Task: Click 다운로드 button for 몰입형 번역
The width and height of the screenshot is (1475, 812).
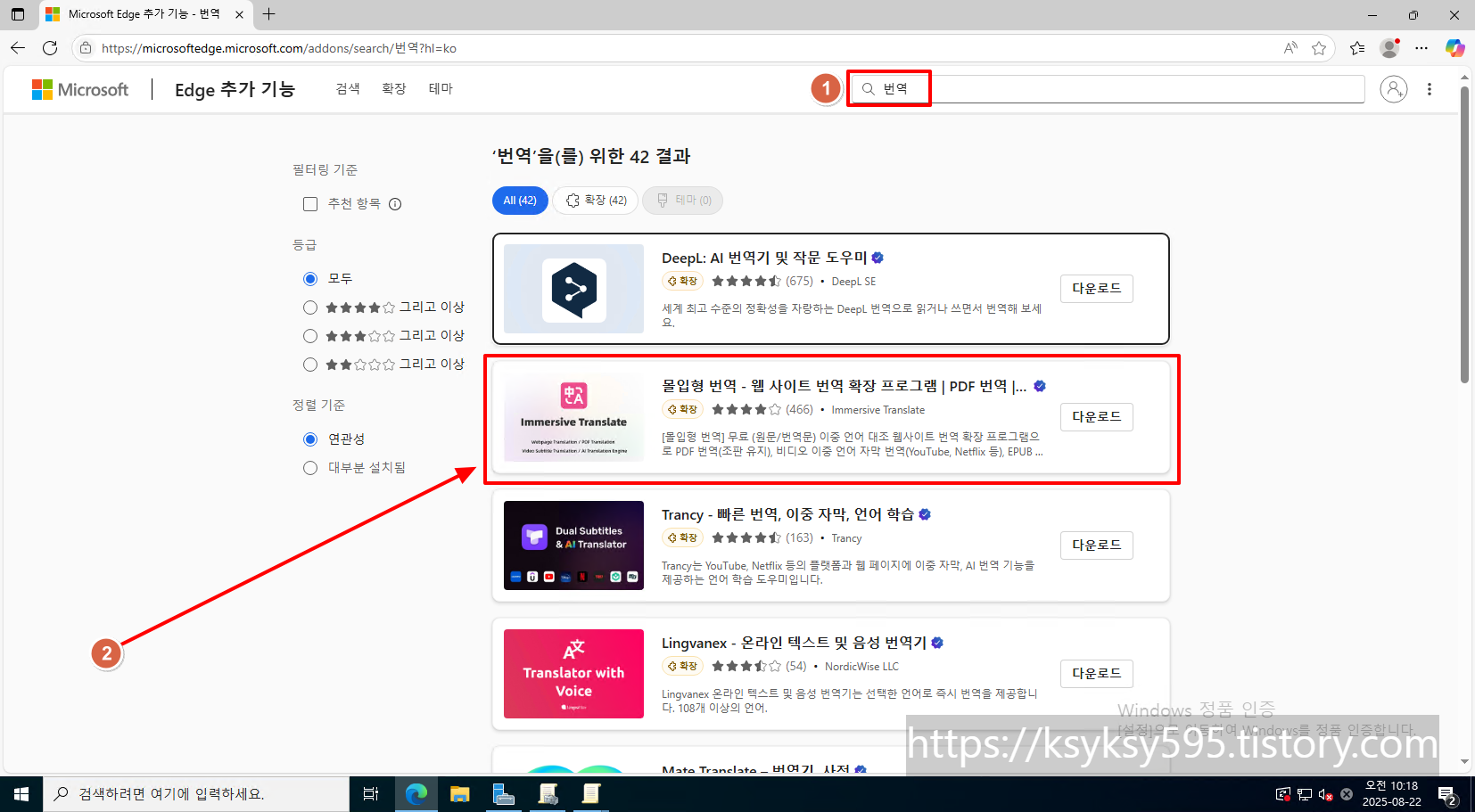Action: (x=1097, y=417)
